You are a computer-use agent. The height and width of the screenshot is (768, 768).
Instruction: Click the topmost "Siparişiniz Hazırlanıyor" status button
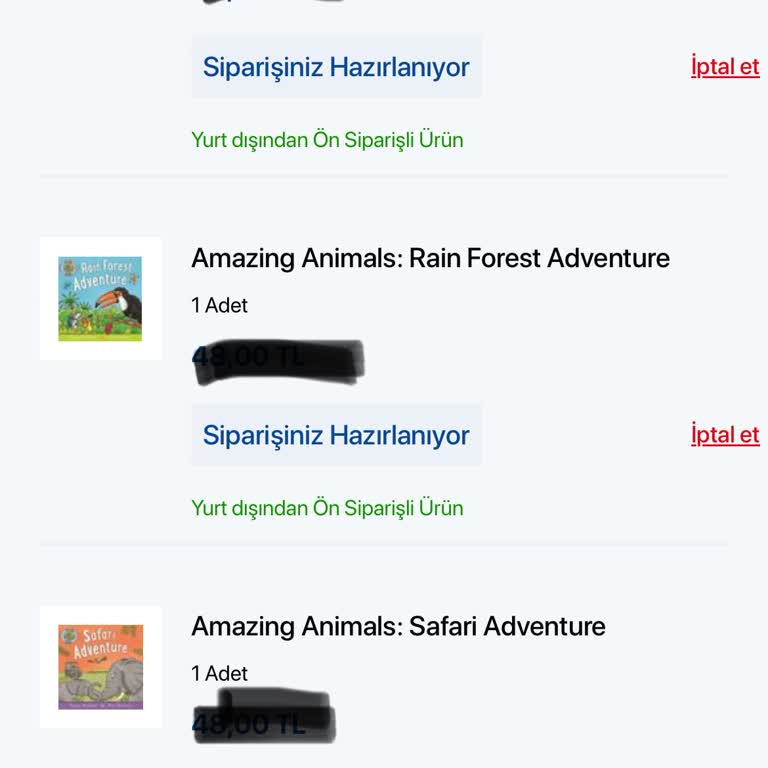[x=336, y=67]
